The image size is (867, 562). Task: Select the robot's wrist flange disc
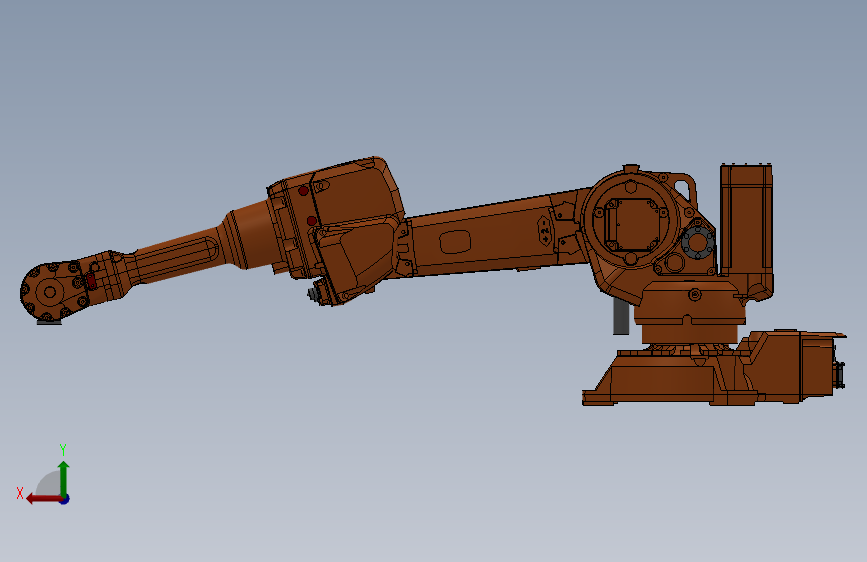coord(50,292)
